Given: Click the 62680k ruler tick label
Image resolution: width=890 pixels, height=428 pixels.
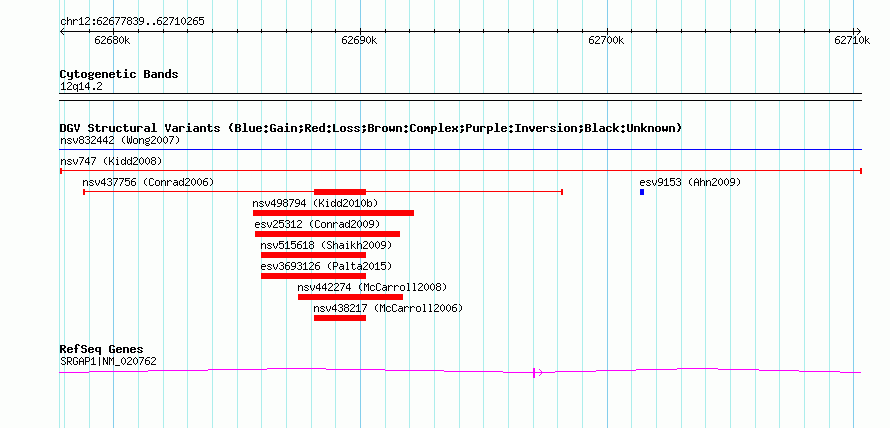Looking at the screenshot, I should pyautogui.click(x=112, y=40).
